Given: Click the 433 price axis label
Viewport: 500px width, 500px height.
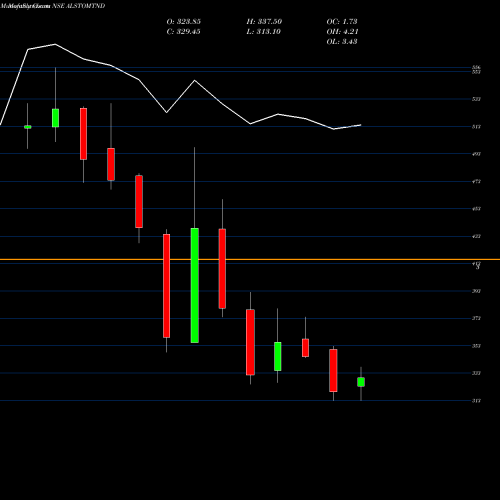Looking at the screenshot, I should 476,236.
